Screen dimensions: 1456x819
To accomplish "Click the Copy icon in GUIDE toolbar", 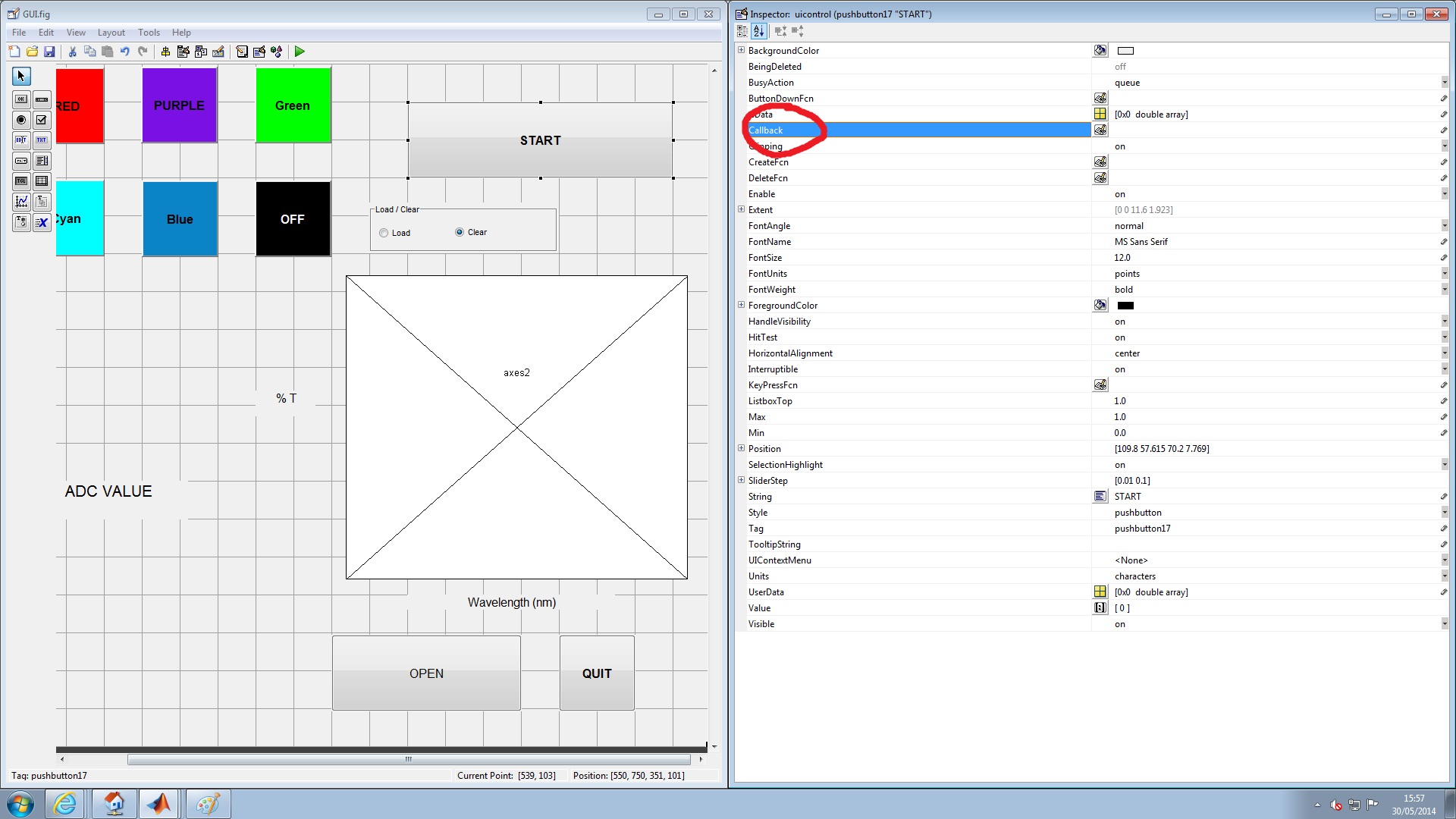I will pos(89,52).
